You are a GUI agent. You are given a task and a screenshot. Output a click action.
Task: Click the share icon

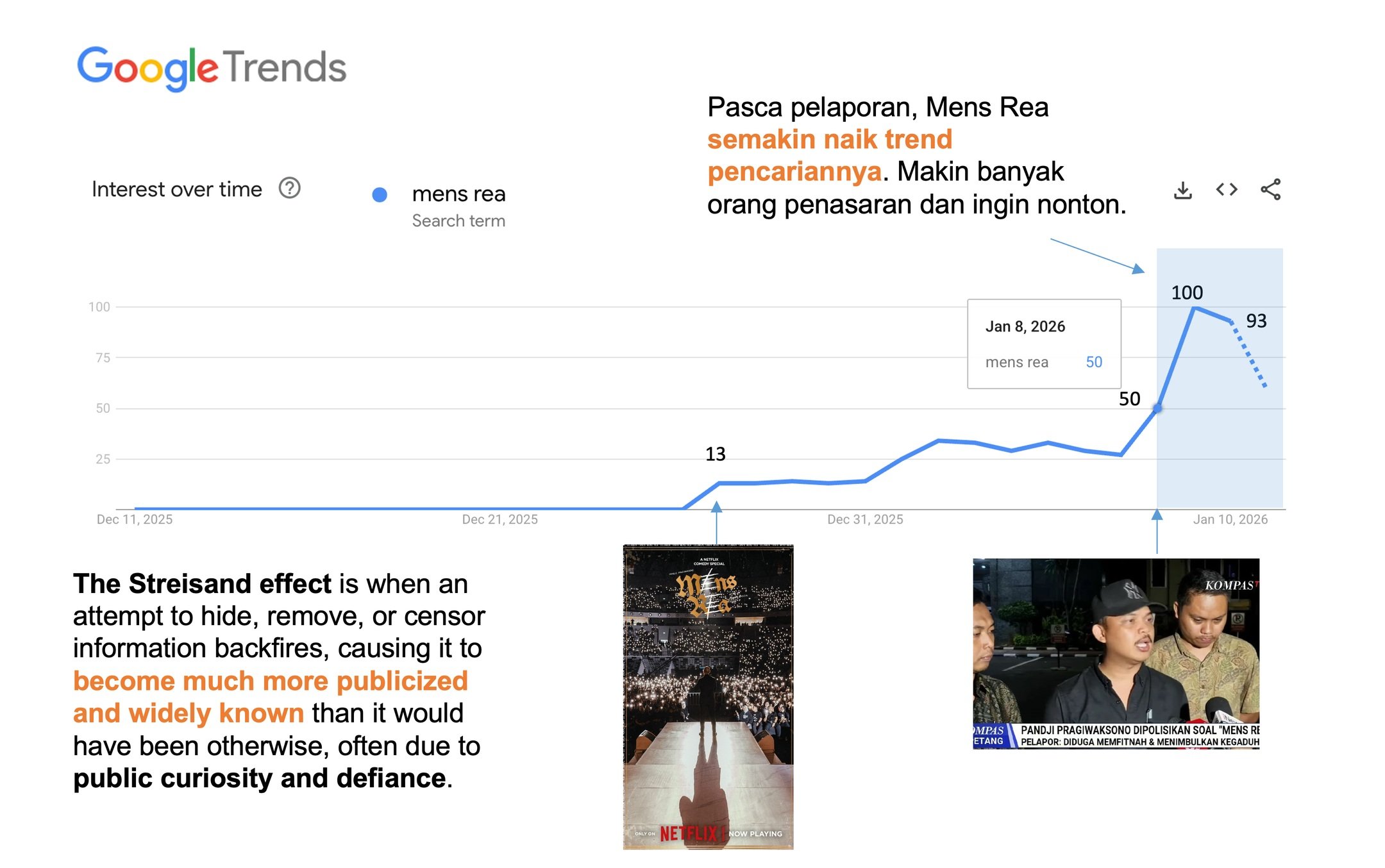pos(1270,189)
